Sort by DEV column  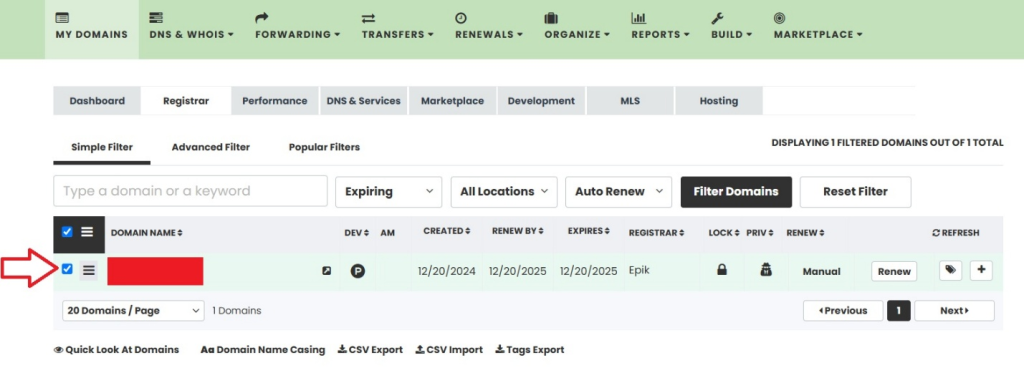357,233
